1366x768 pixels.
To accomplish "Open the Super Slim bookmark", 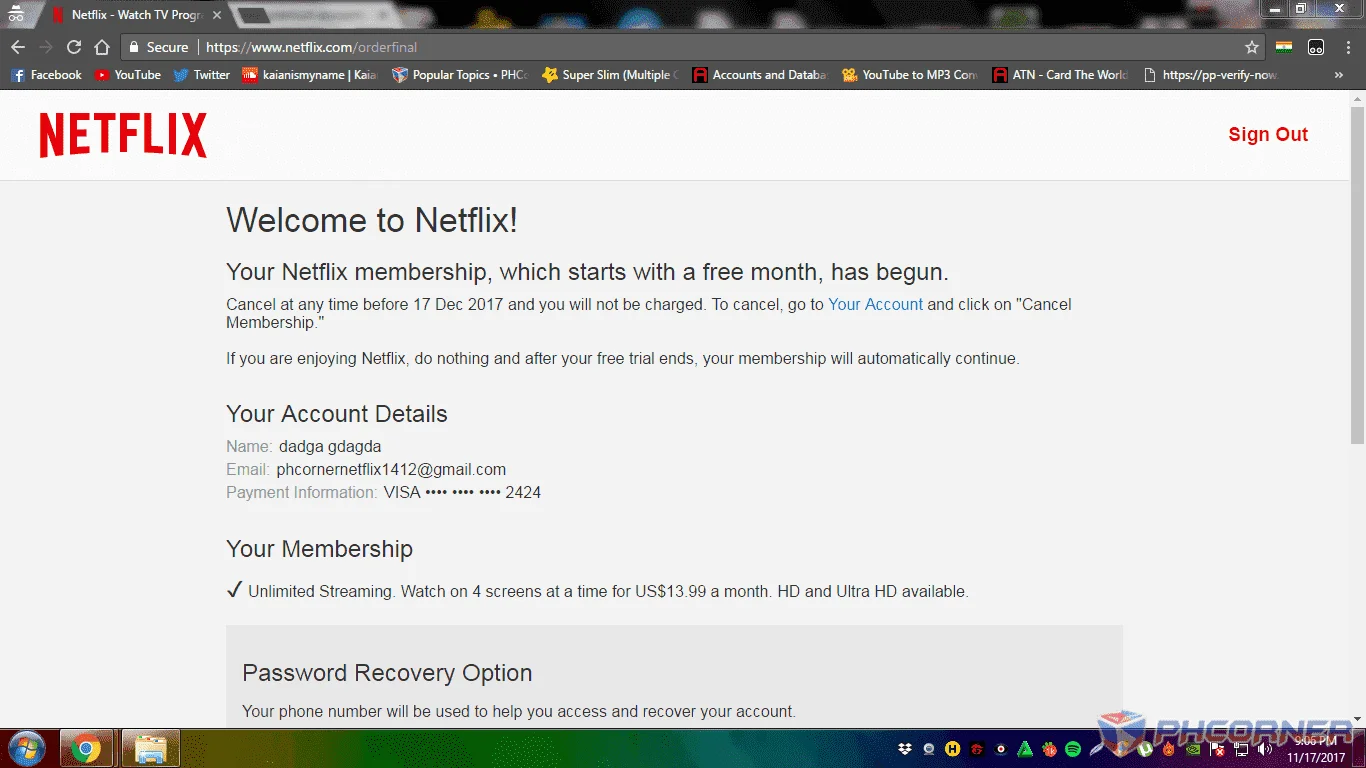I will tap(610, 75).
